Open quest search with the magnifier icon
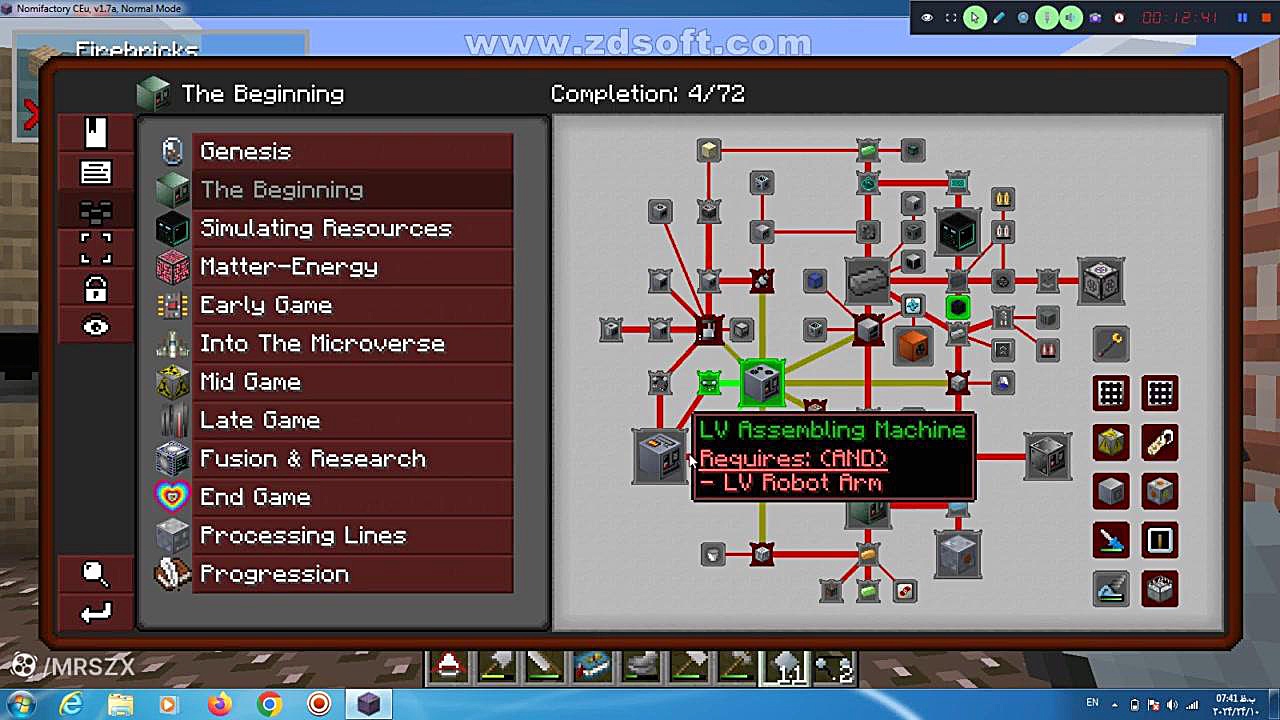 point(96,573)
